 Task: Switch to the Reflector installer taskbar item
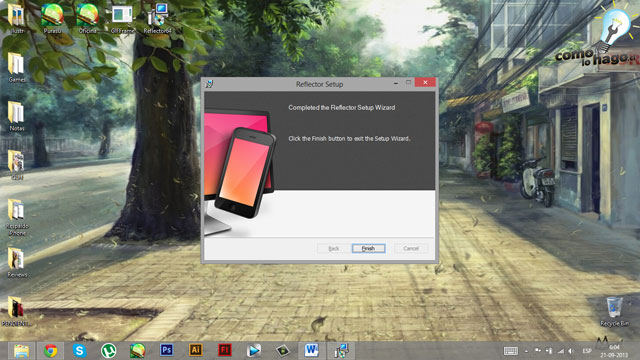click(341, 351)
